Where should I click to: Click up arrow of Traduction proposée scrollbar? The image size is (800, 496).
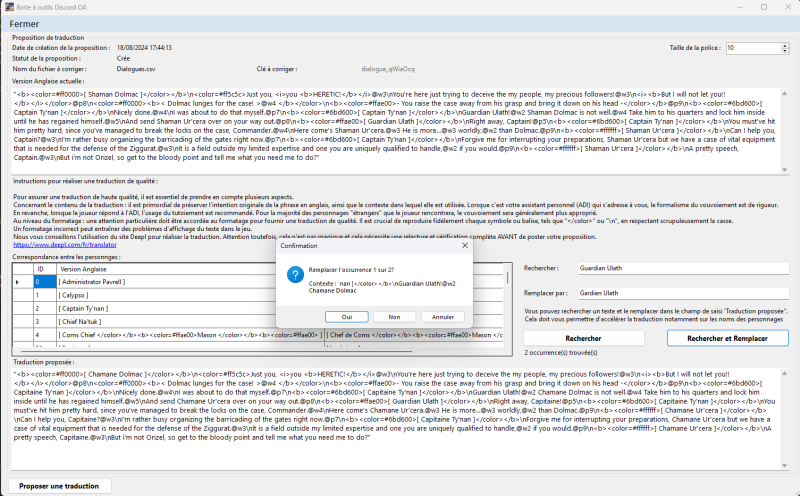tap(785, 374)
